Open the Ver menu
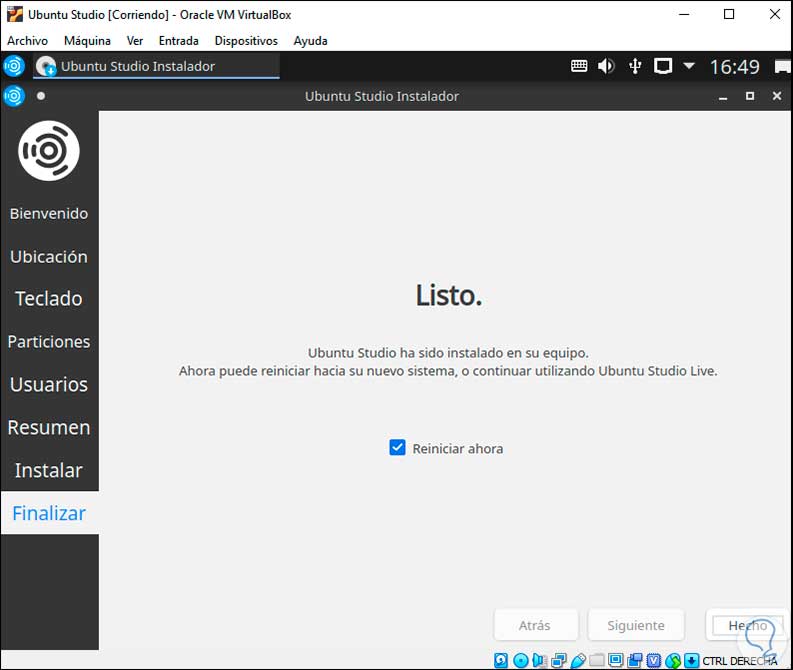This screenshot has width=793, height=670. [135, 40]
